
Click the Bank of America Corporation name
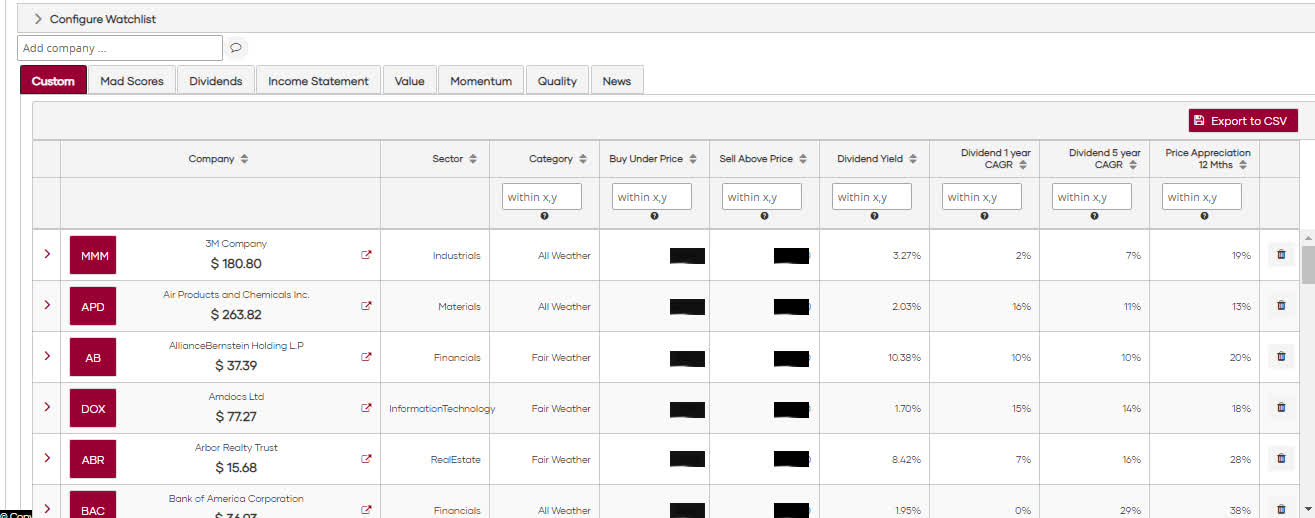pos(236,498)
